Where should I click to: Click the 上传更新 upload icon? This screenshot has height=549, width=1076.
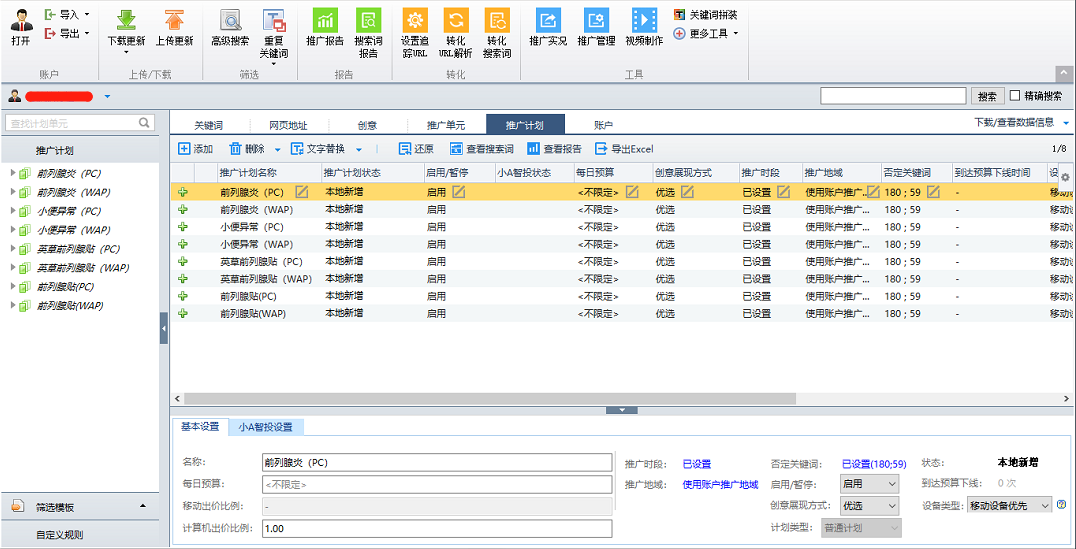click(x=174, y=19)
